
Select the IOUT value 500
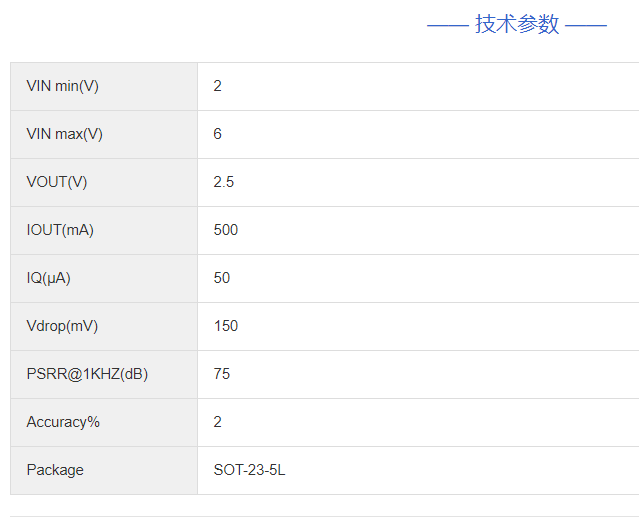[226, 230]
